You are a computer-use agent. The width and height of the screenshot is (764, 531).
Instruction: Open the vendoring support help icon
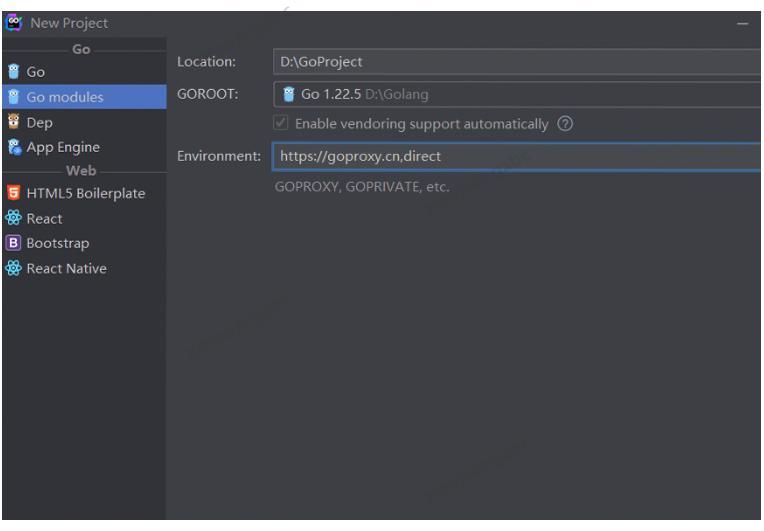(565, 124)
